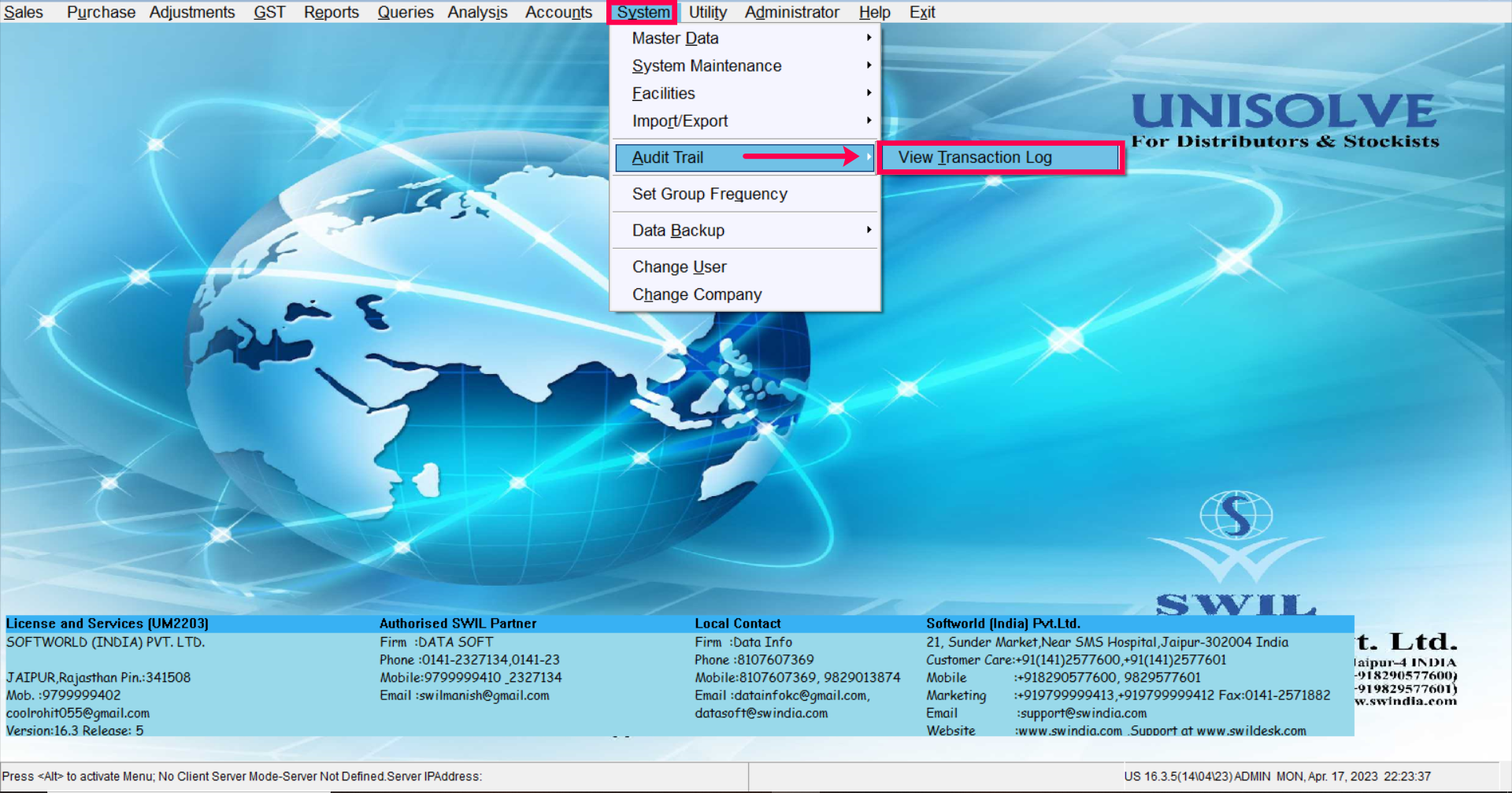Image resolution: width=1512 pixels, height=793 pixels.
Task: Open the Accounts menu
Action: [x=558, y=12]
